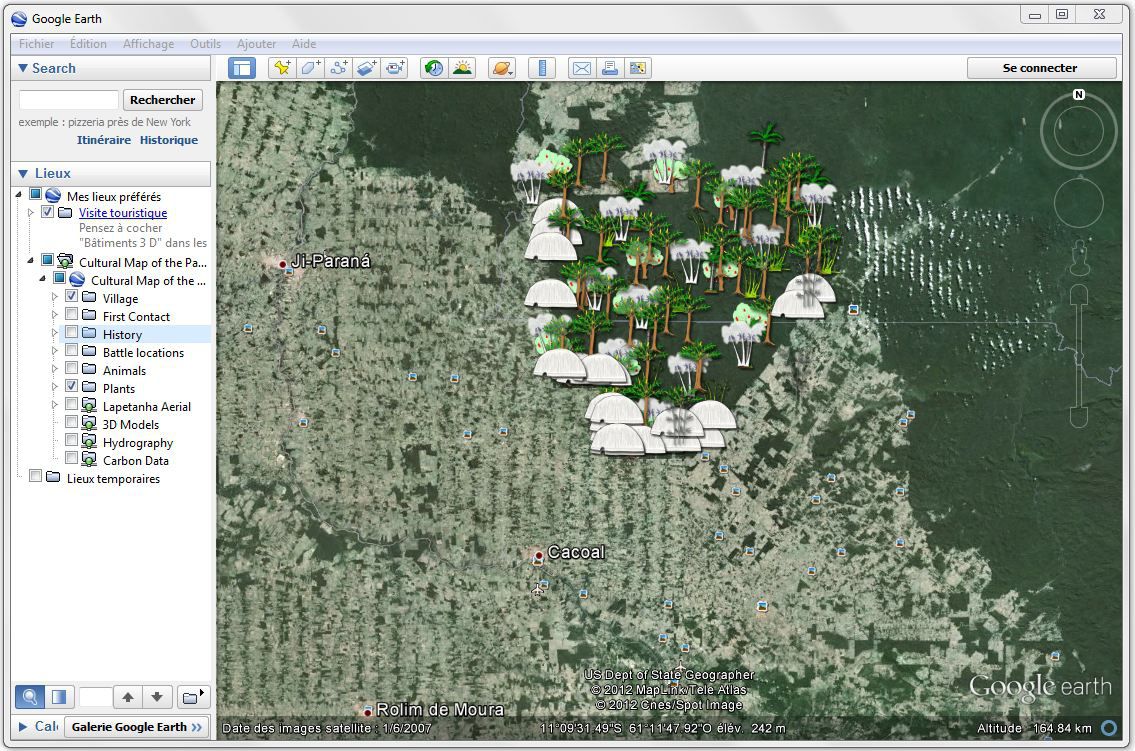
Task: Record a tour with the camera icon
Action: coord(395,68)
